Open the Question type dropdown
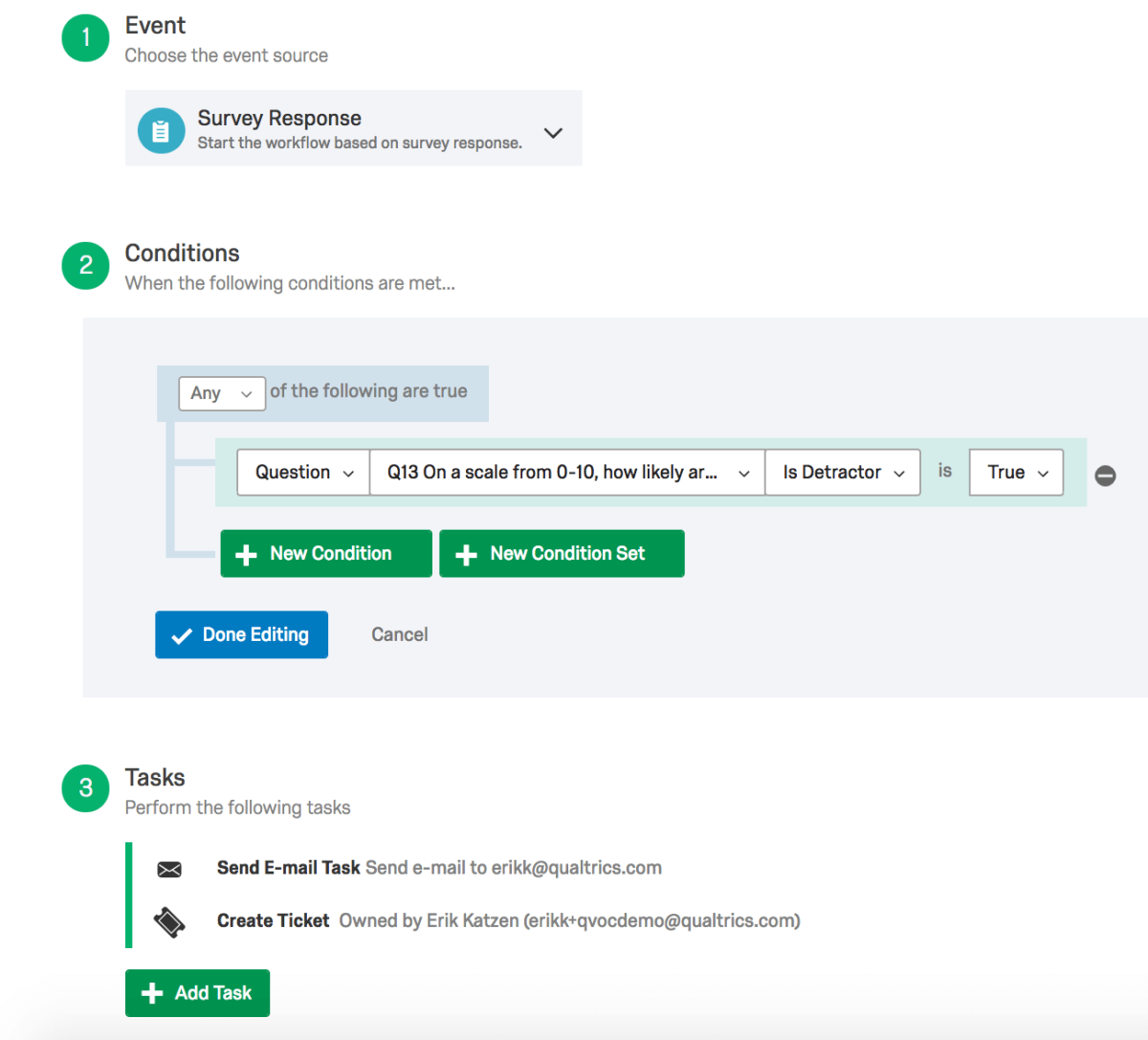Screen dimensions: 1148x1040 (303, 473)
